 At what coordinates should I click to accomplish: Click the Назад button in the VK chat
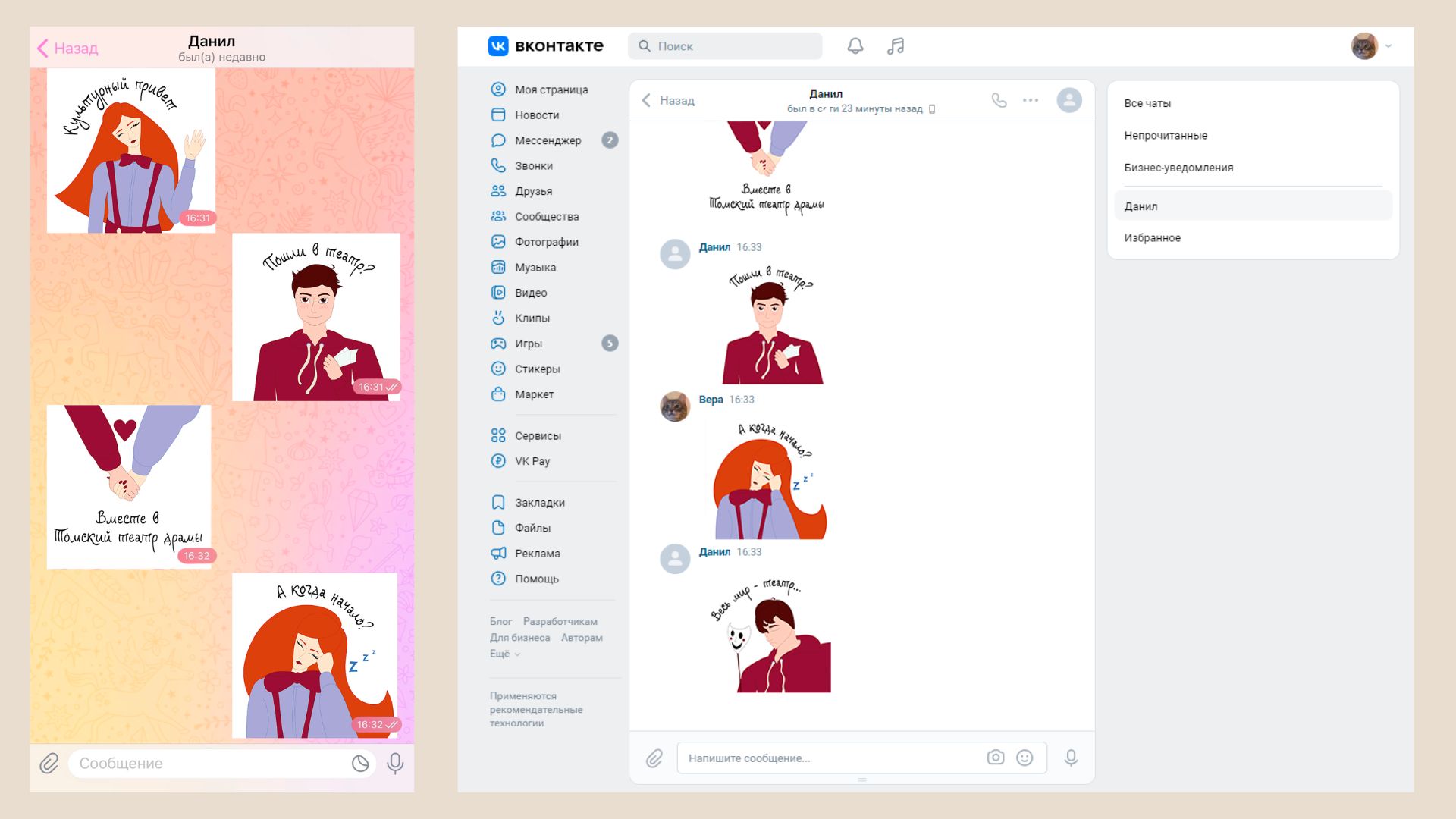coord(668,100)
